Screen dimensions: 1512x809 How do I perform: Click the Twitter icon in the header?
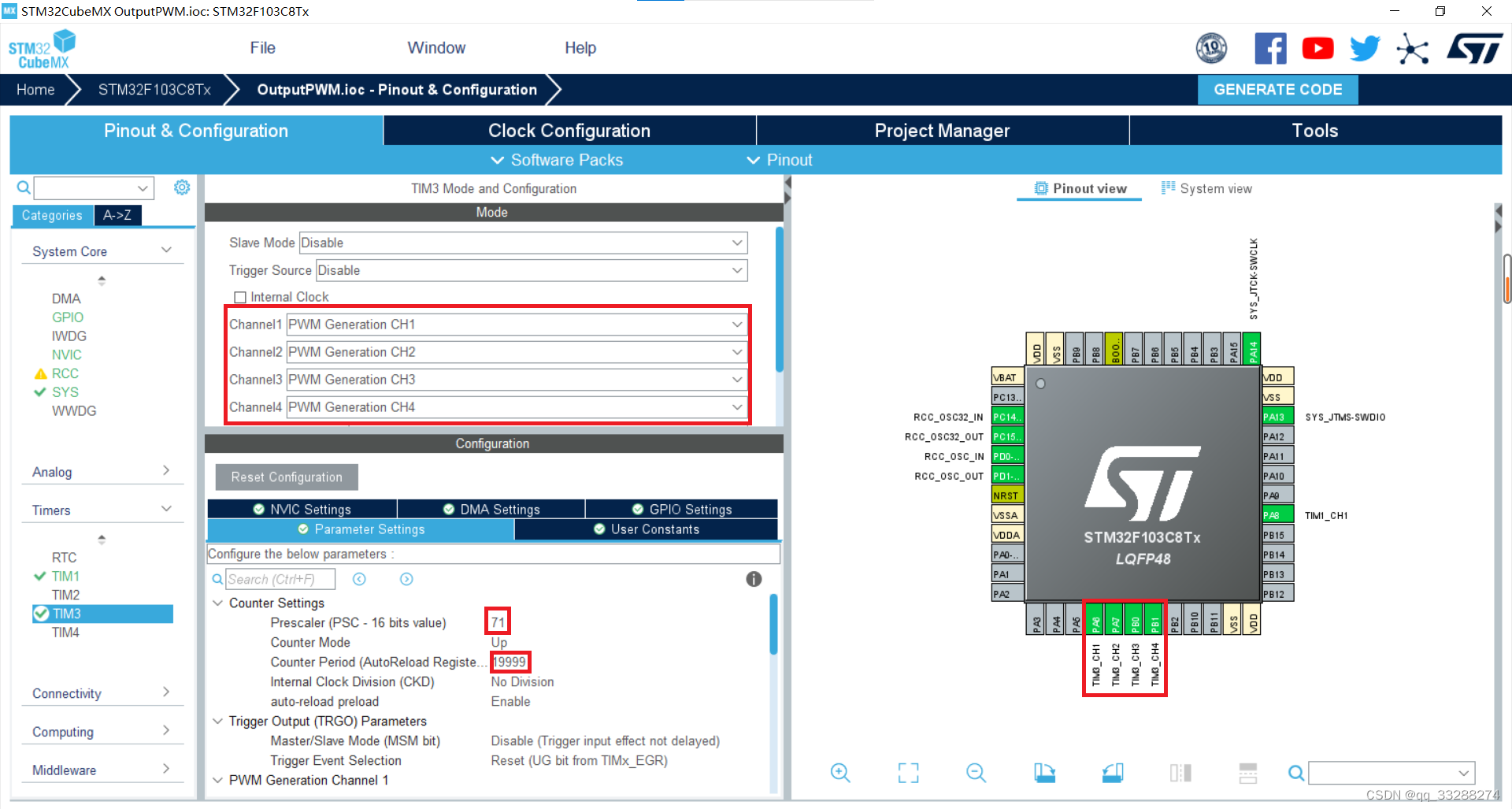[1365, 47]
